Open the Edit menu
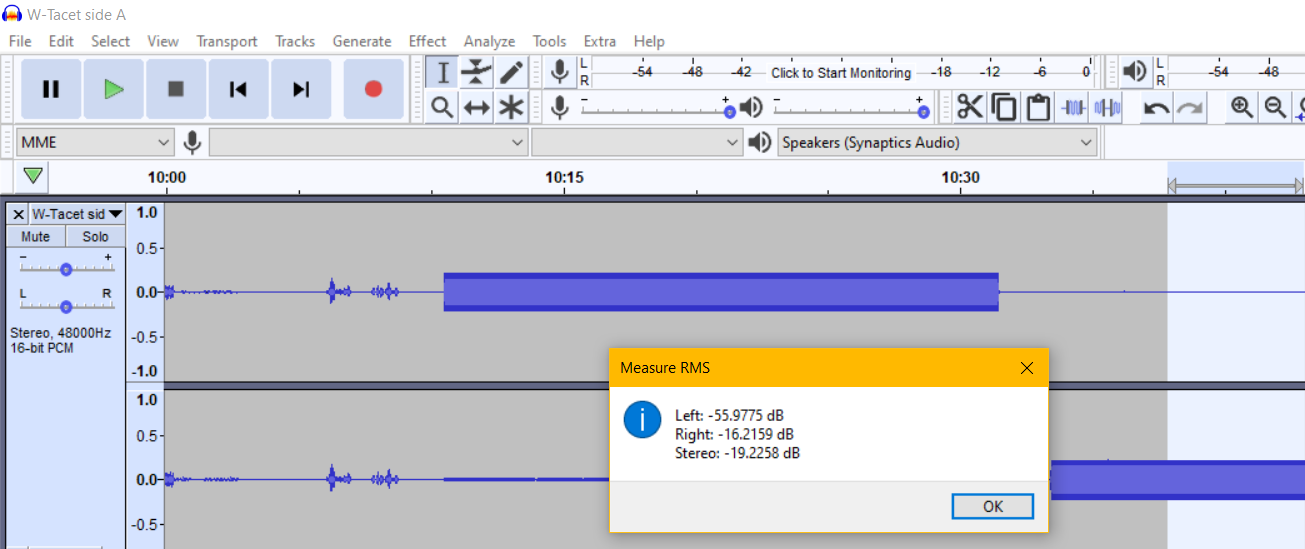1305x549 pixels. tap(61, 41)
